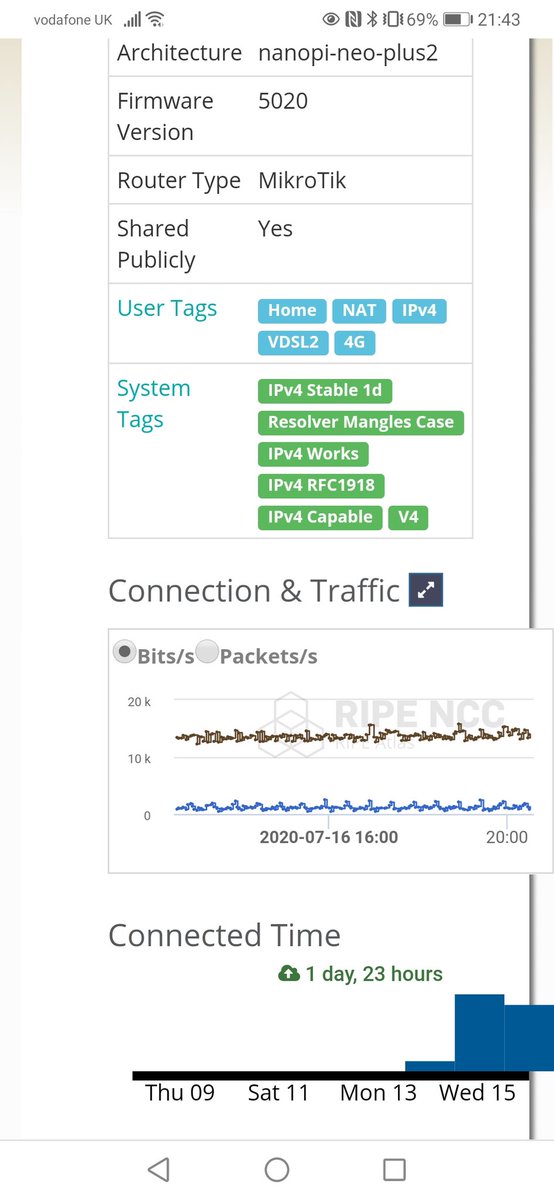Click the Thu 09 axis label
This screenshot has width=554, height=1200.
tap(180, 1092)
